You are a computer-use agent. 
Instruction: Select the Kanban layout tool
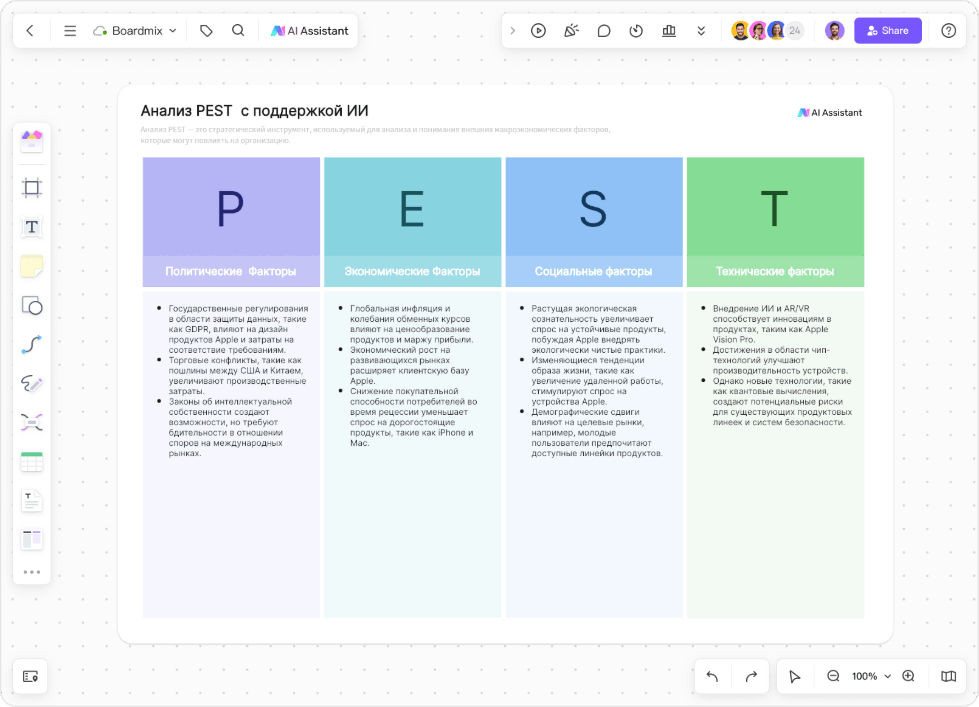(32, 540)
